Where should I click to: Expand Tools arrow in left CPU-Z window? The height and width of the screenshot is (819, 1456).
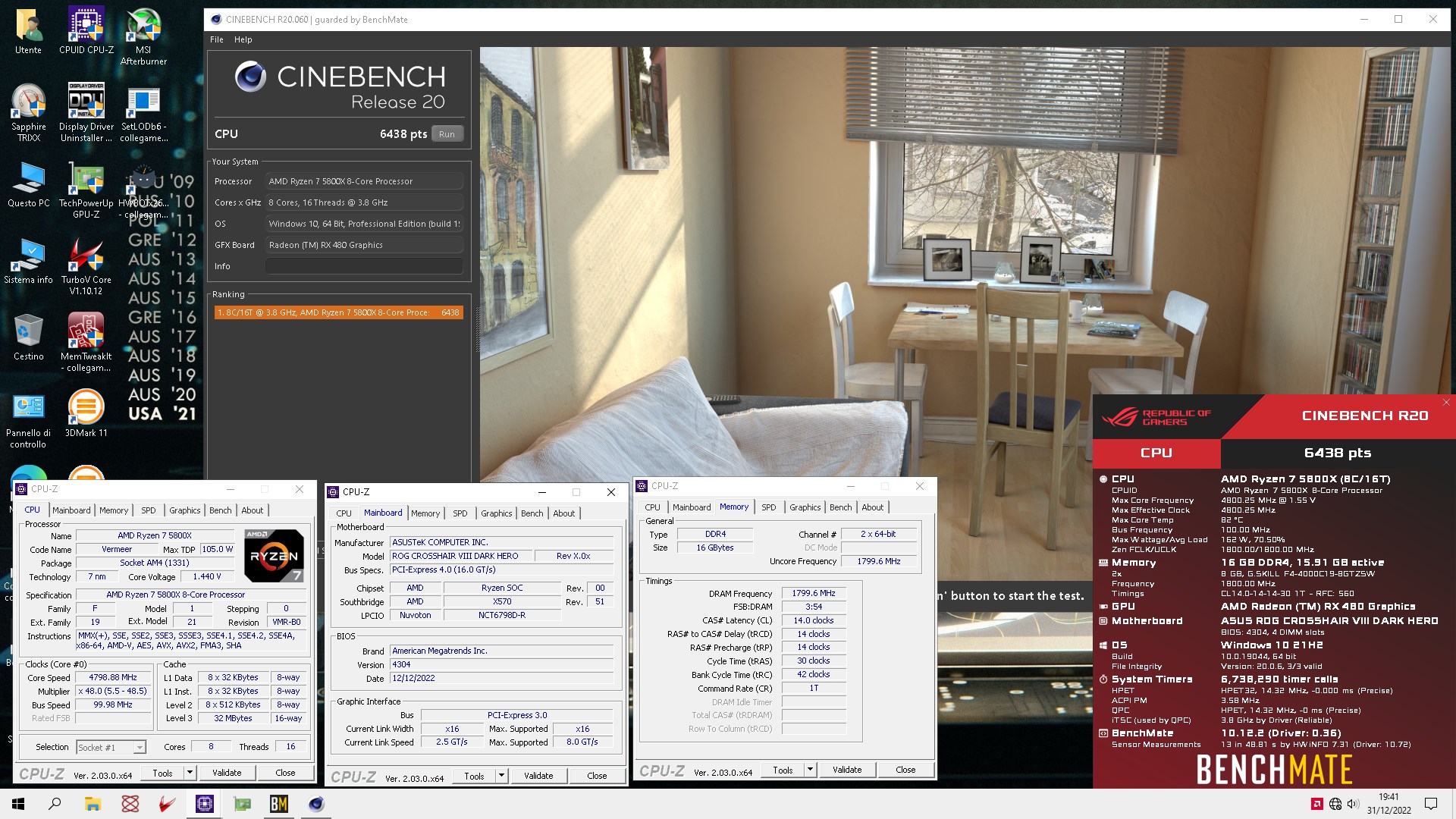(190, 773)
